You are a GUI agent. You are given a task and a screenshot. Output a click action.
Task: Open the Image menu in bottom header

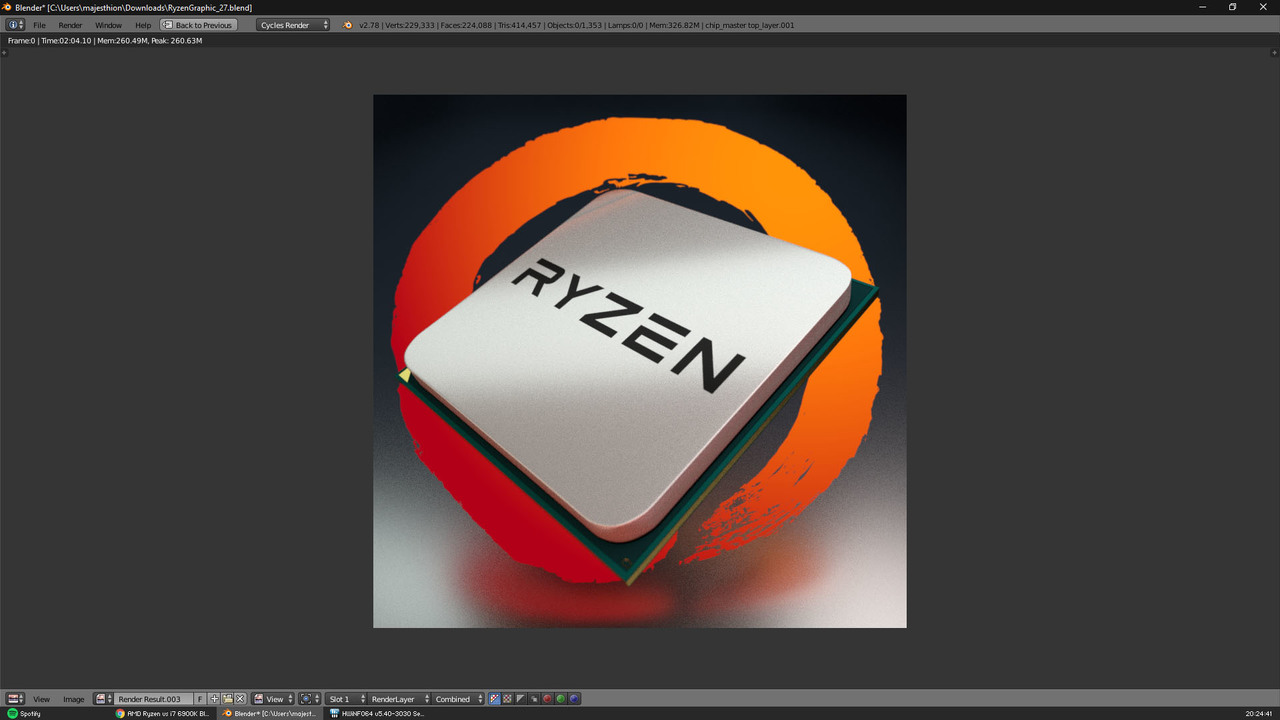tap(74, 699)
